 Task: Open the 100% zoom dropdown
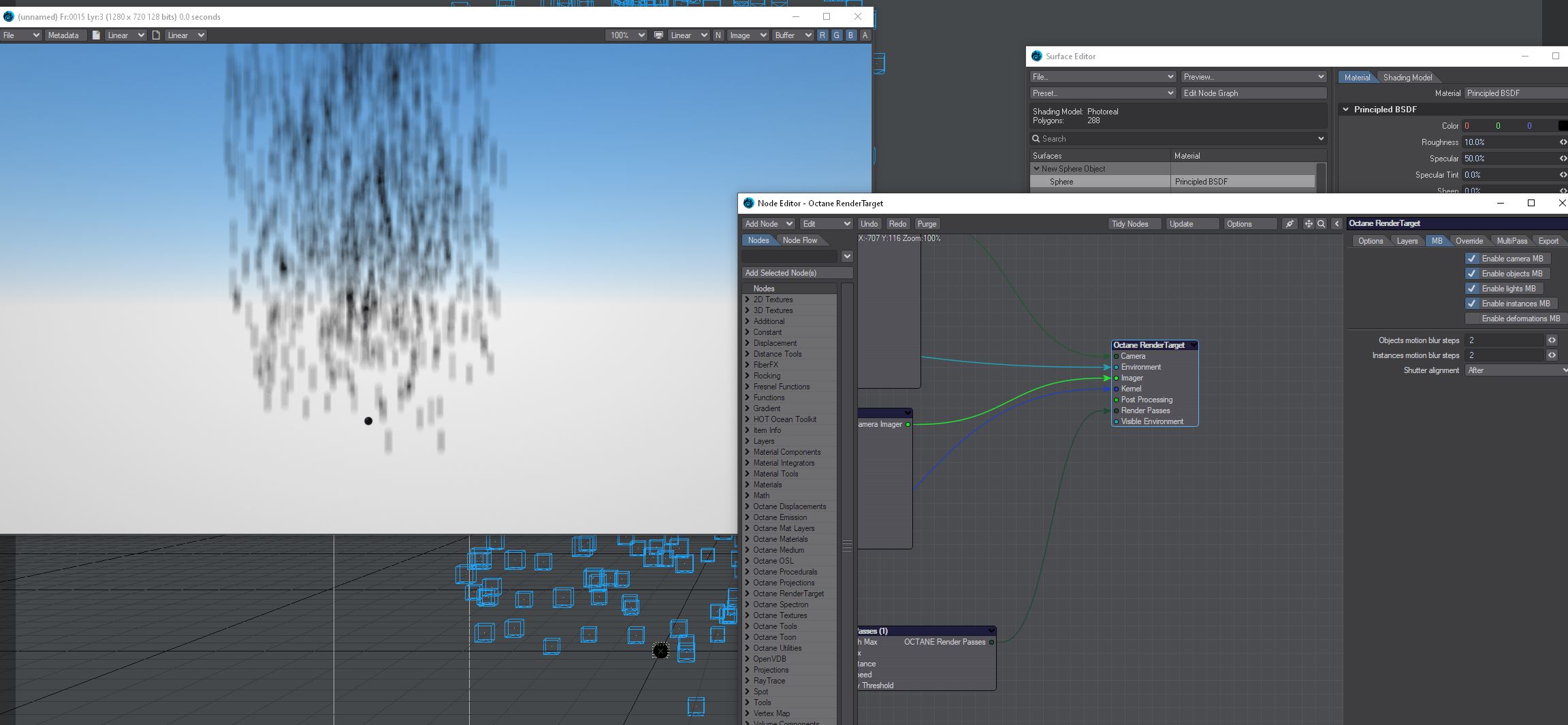(x=626, y=35)
